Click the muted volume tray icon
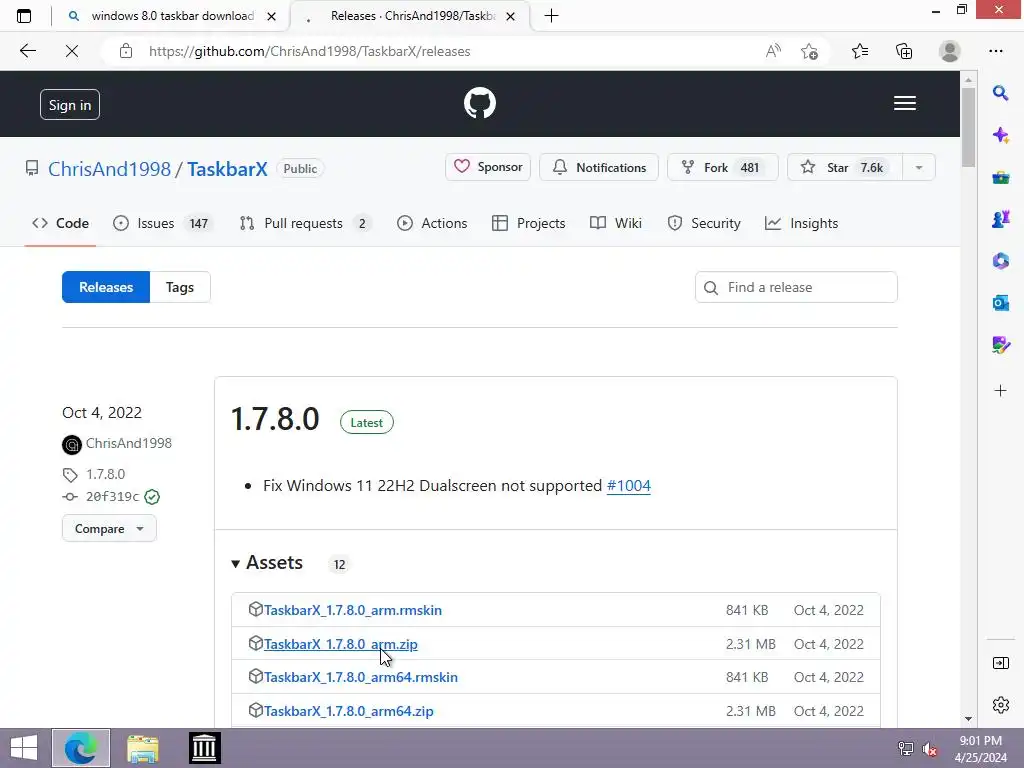1024x768 pixels. [x=929, y=749]
